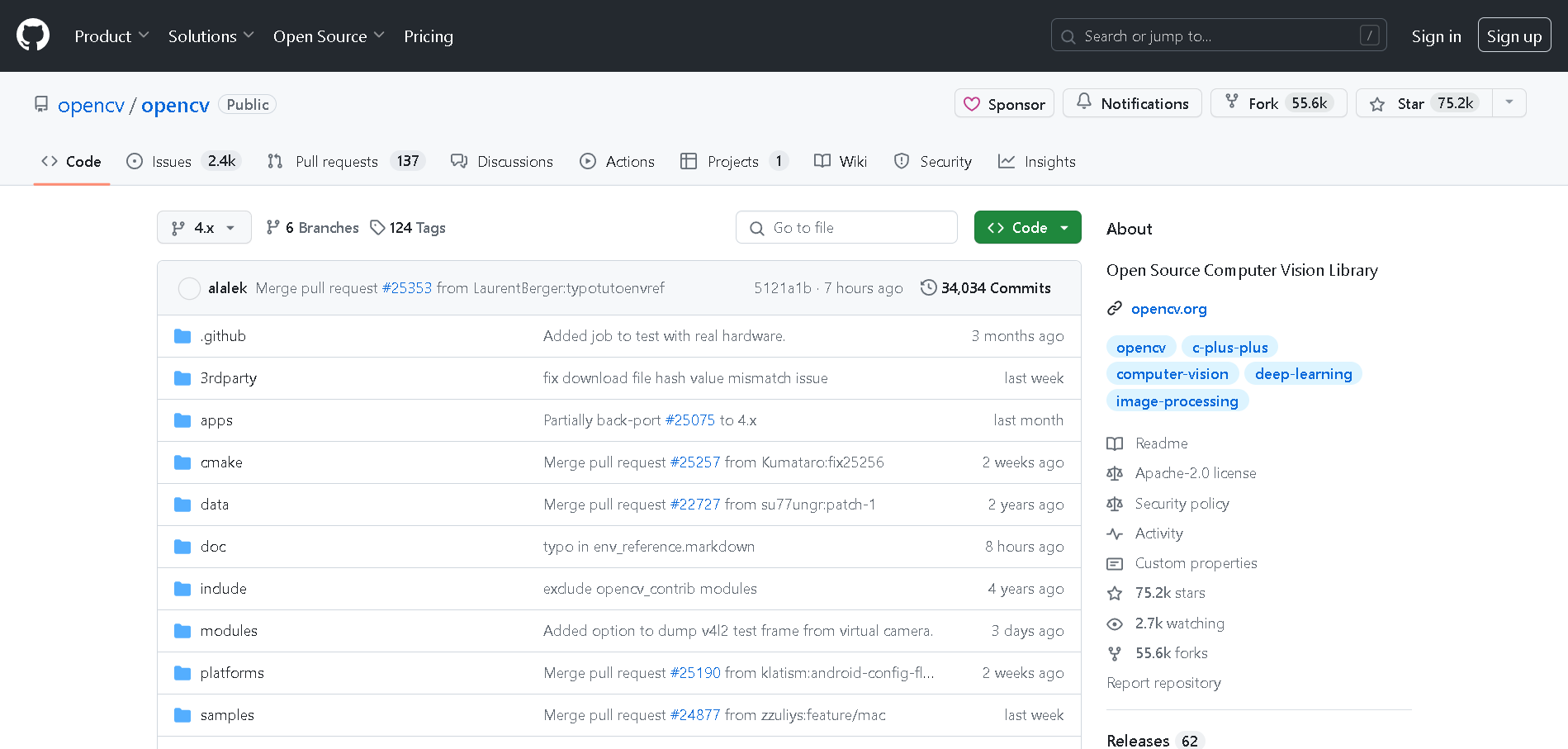
Task: Open the opencv.org website link
Action: 1168,309
